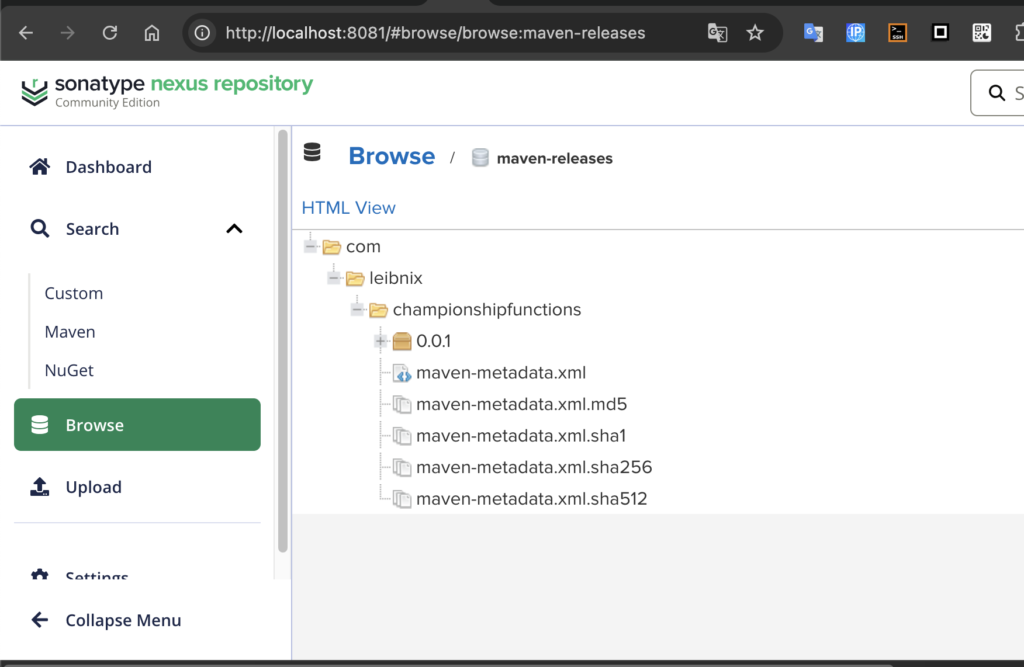Image resolution: width=1024 pixels, height=667 pixels.
Task: Select Upload in the sidebar
Action: click(93, 487)
